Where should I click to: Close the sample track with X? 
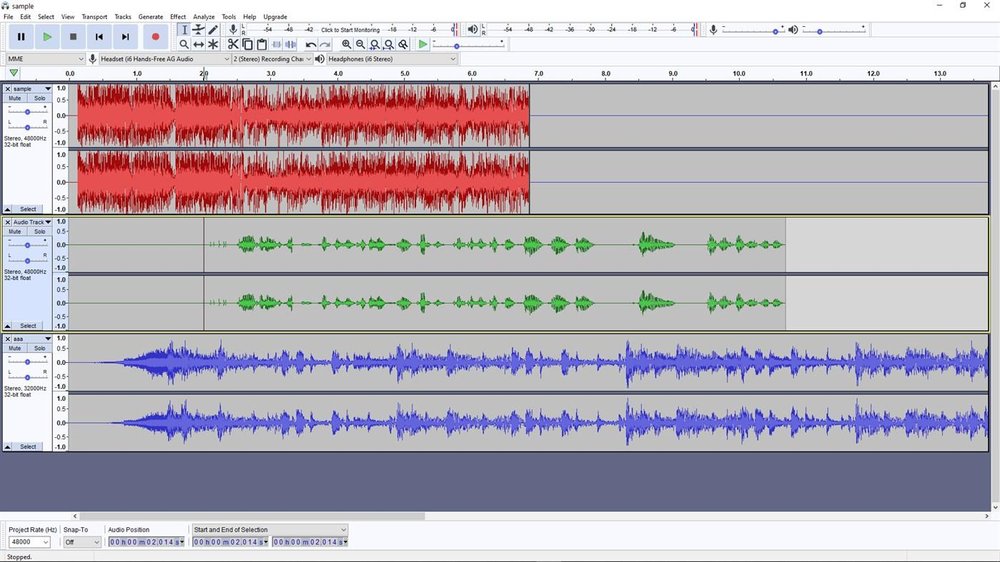(8, 89)
